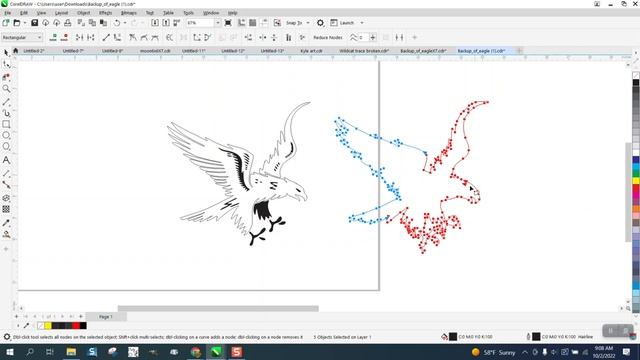This screenshot has height=360, width=640.
Task: Click the Import icon in the toolbar
Action: [x=155, y=23]
